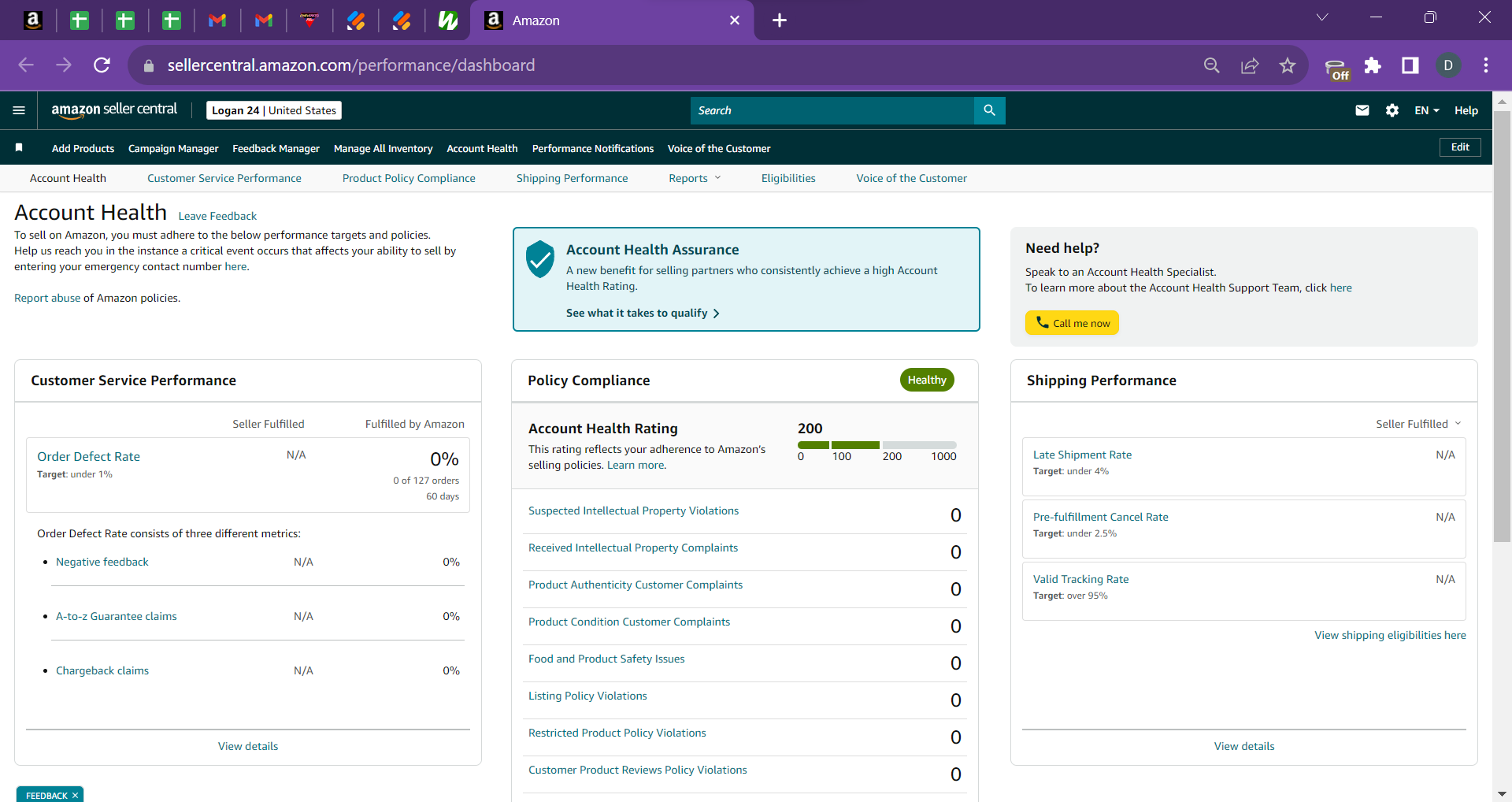Image resolution: width=1512 pixels, height=802 pixels.
Task: Open a new browser tab
Action: point(779,20)
